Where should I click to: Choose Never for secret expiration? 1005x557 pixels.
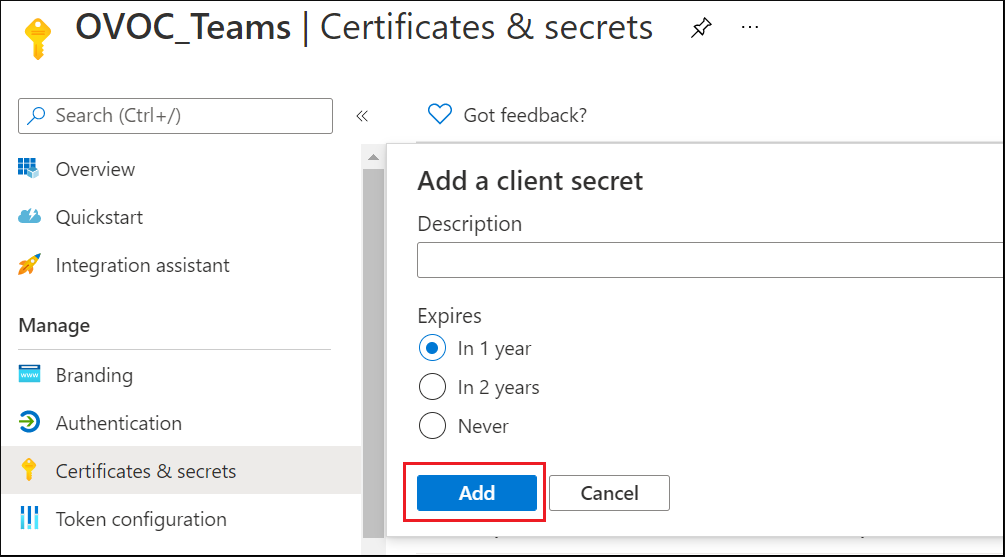(x=432, y=426)
